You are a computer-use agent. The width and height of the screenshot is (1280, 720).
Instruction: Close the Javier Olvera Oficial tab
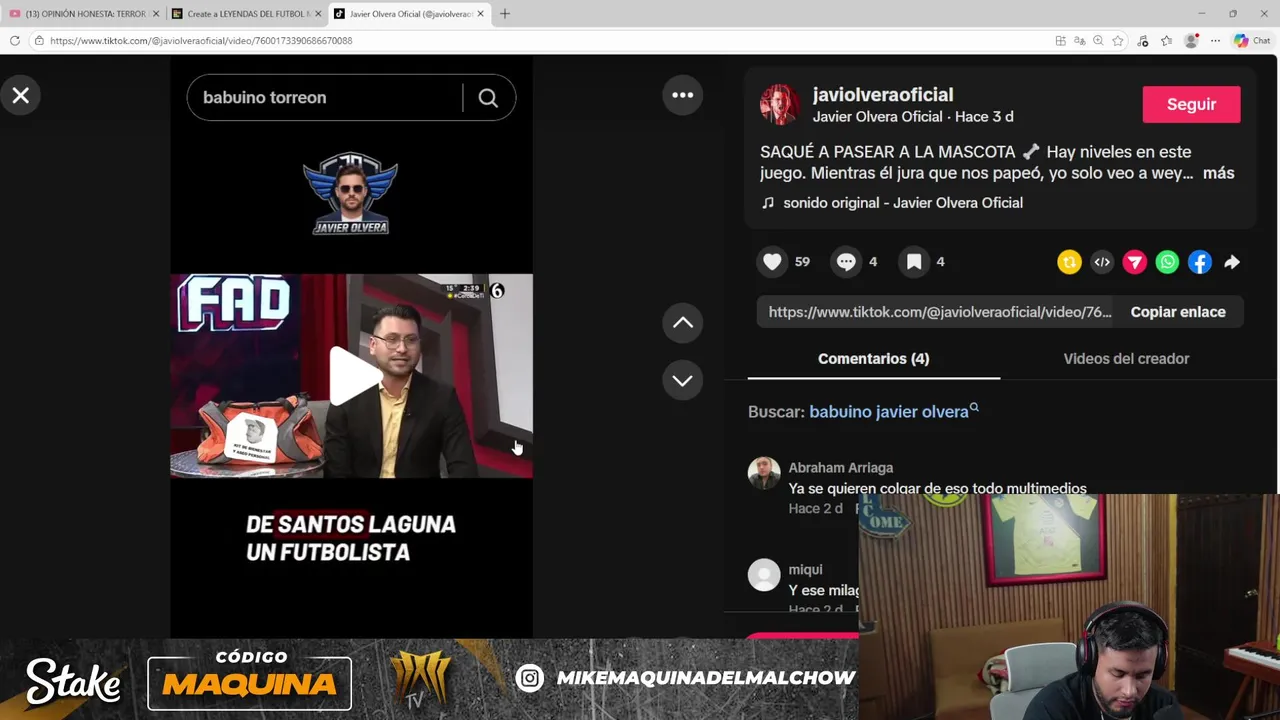pyautogui.click(x=481, y=14)
